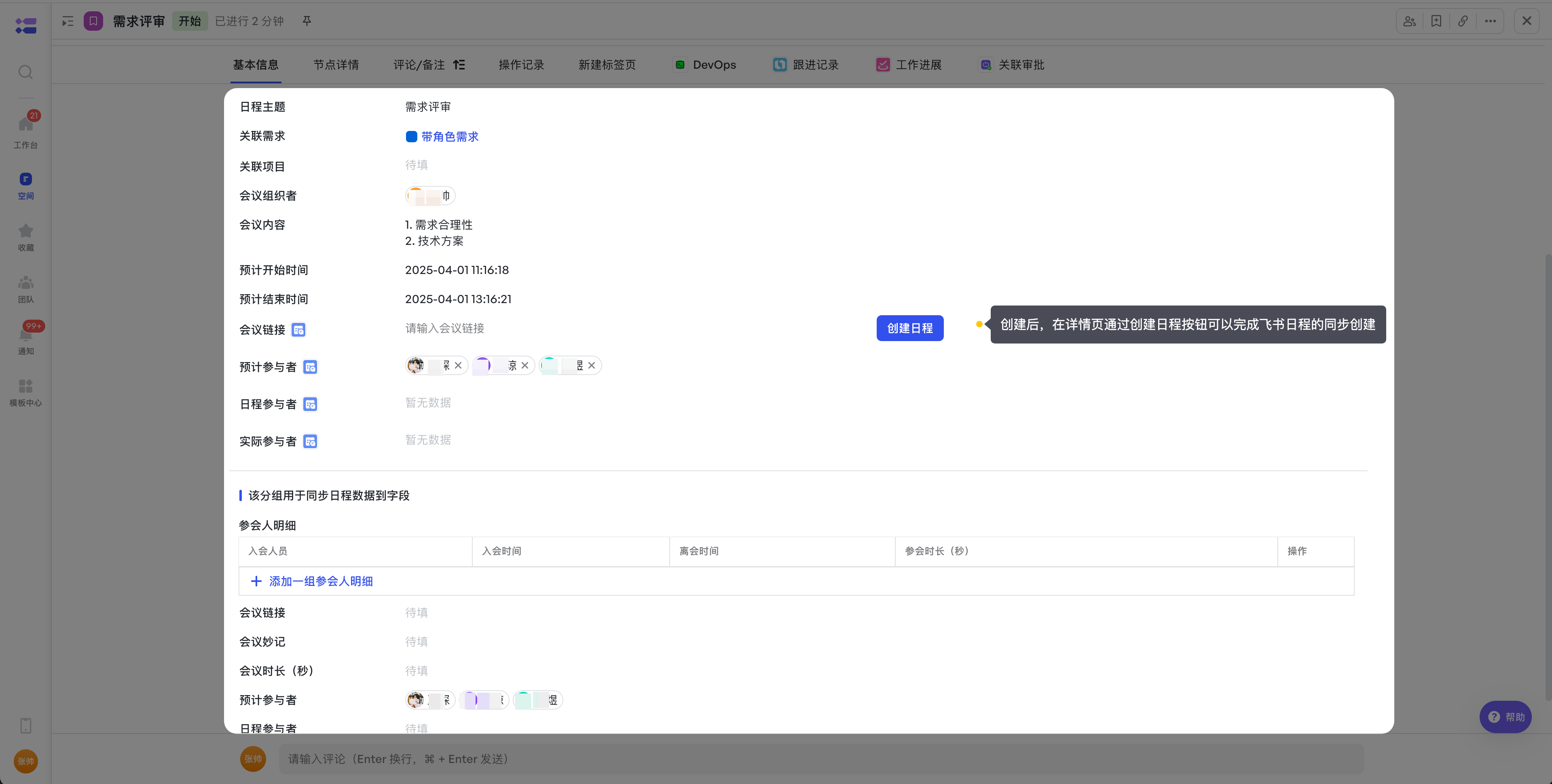The width and height of the screenshot is (1552, 784).
Task: Open the 关联审批 tab
Action: click(1012, 64)
